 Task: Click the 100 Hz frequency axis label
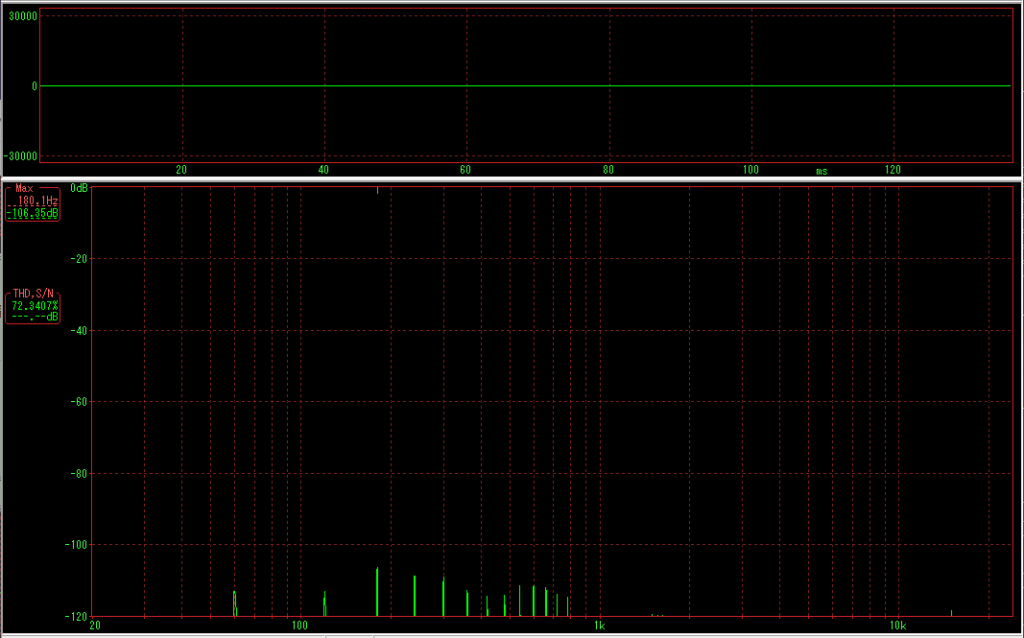point(300,626)
